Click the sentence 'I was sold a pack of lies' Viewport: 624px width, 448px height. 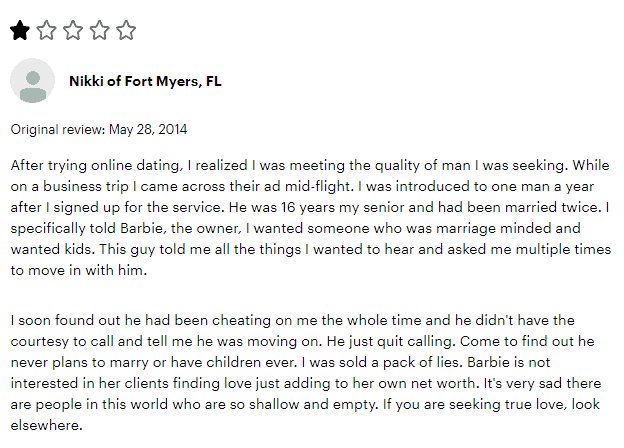[x=382, y=362]
